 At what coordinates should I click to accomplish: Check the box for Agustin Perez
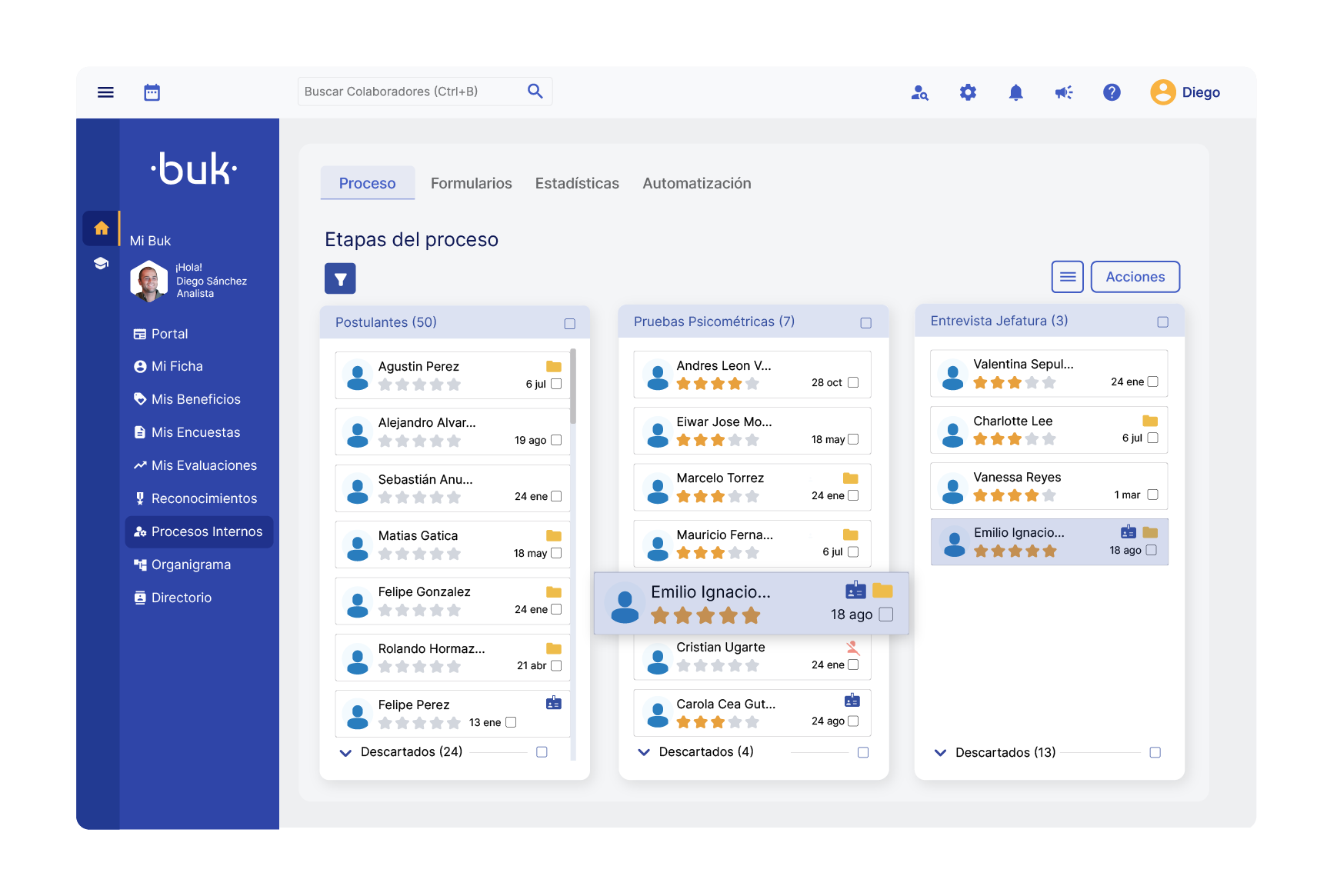(x=556, y=384)
